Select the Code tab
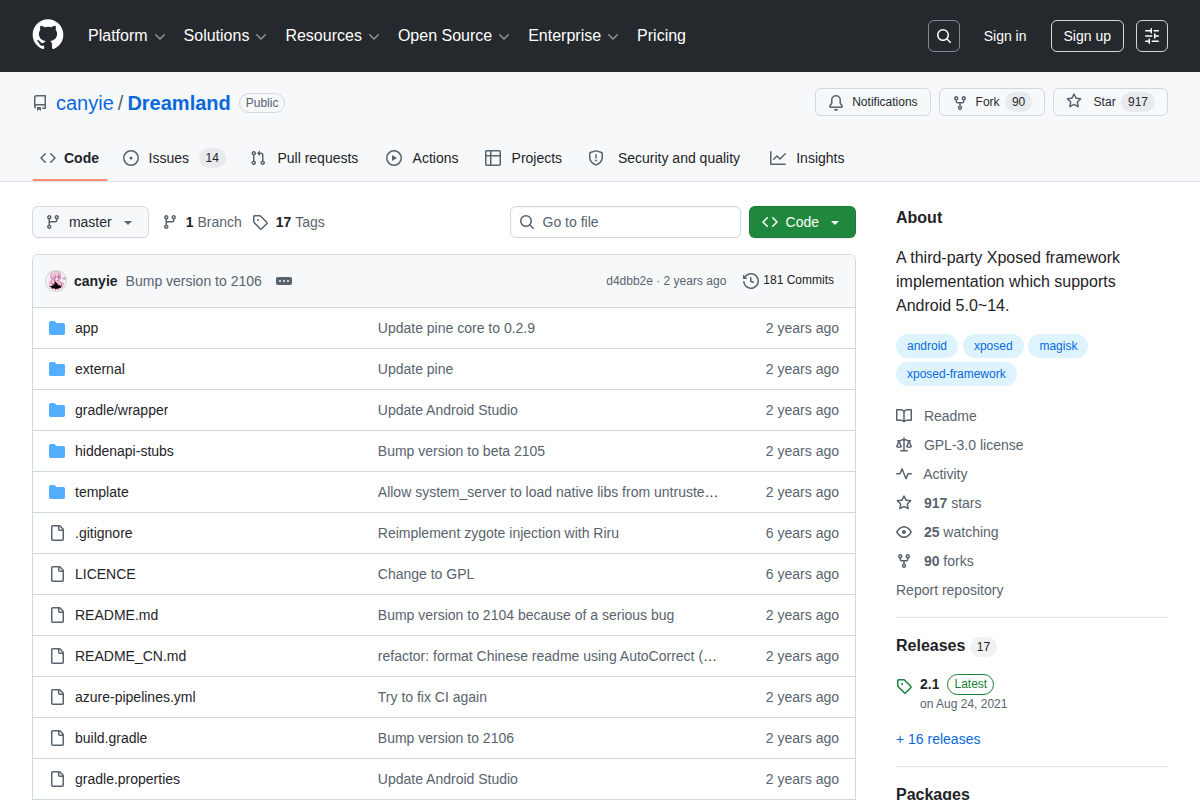The image size is (1200, 800). (x=70, y=158)
